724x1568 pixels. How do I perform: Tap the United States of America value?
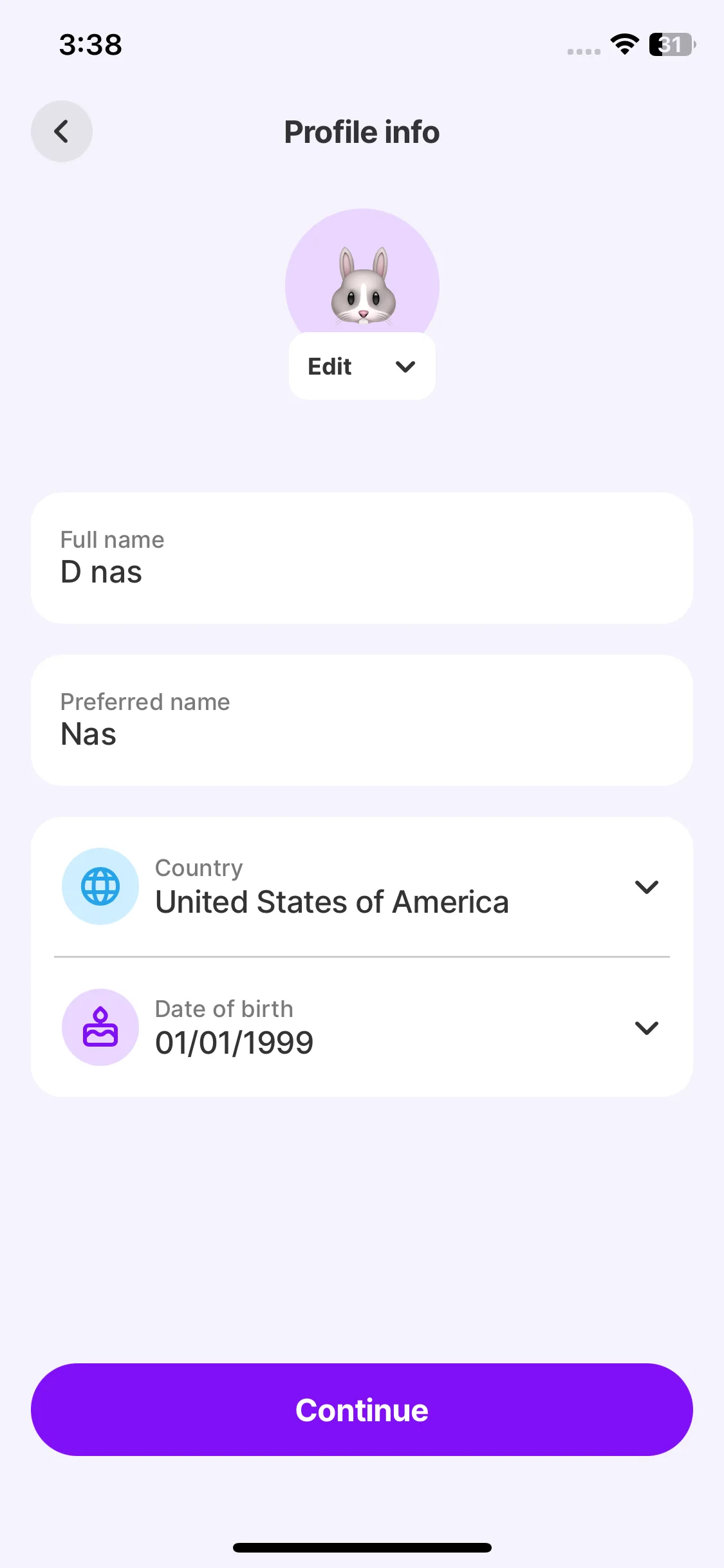point(332,902)
